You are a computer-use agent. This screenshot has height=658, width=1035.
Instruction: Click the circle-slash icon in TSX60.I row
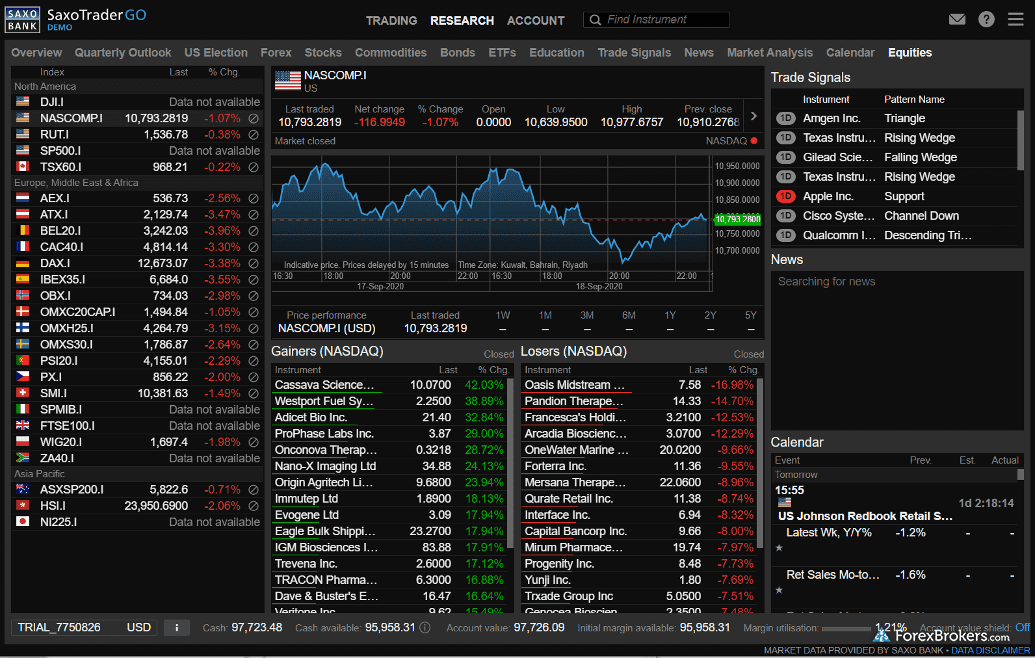pyautogui.click(x=253, y=167)
